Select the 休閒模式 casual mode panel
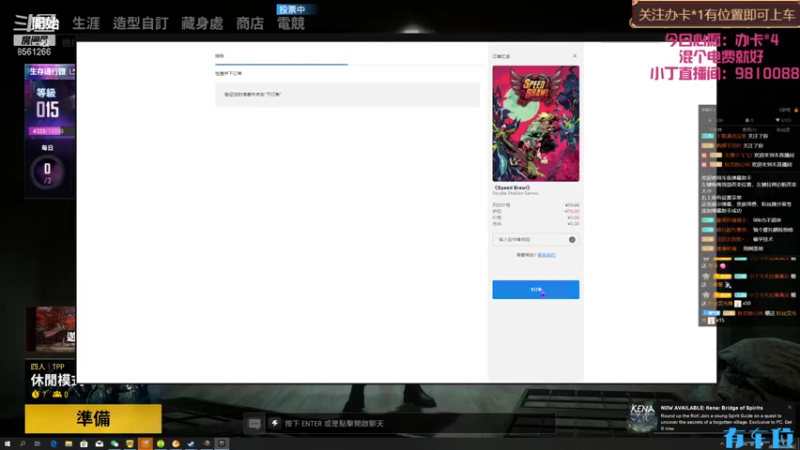The height and width of the screenshot is (450, 800). coord(51,380)
